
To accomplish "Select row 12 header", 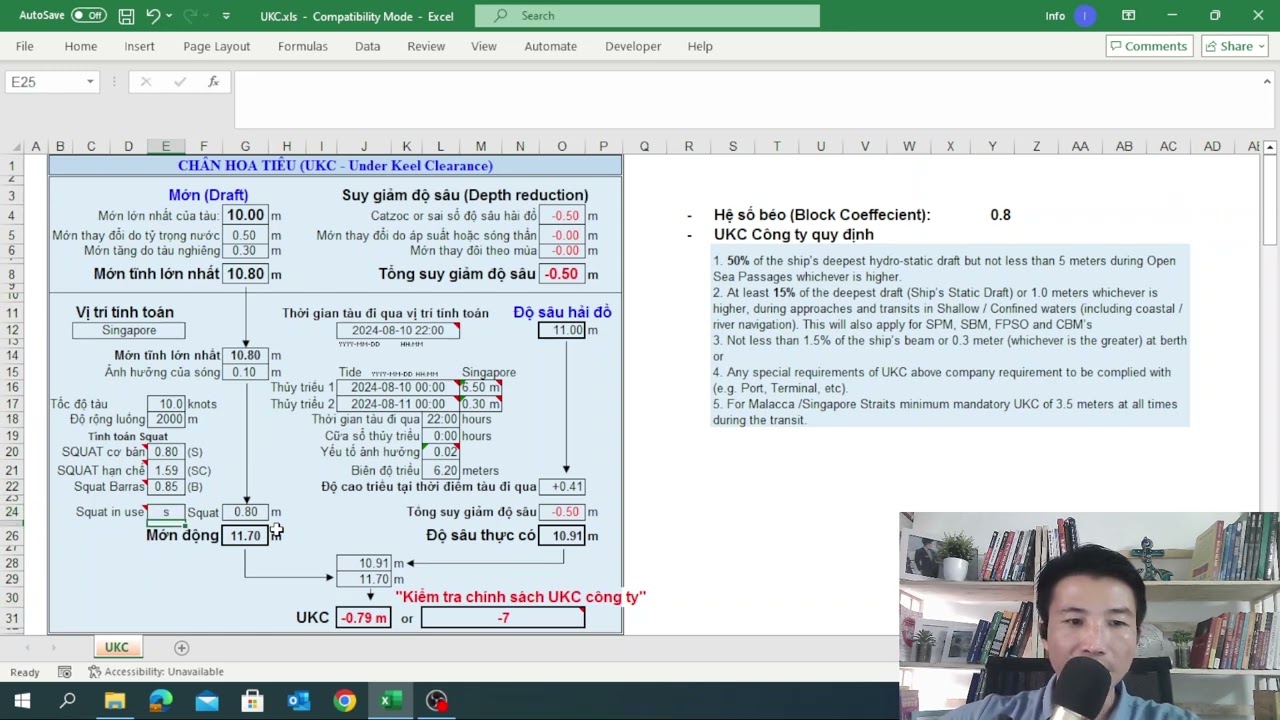I will click(x=12, y=330).
